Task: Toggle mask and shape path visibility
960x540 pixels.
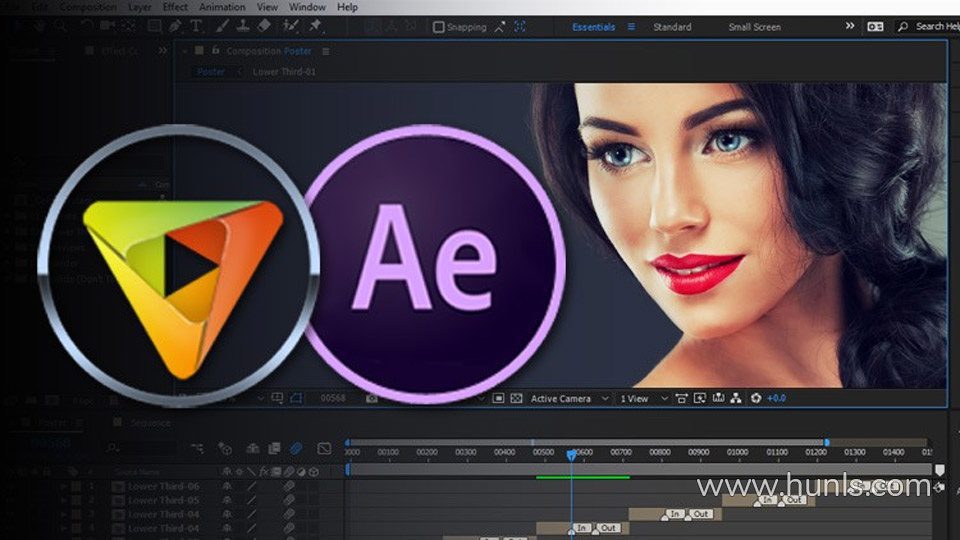Action: click(x=296, y=399)
